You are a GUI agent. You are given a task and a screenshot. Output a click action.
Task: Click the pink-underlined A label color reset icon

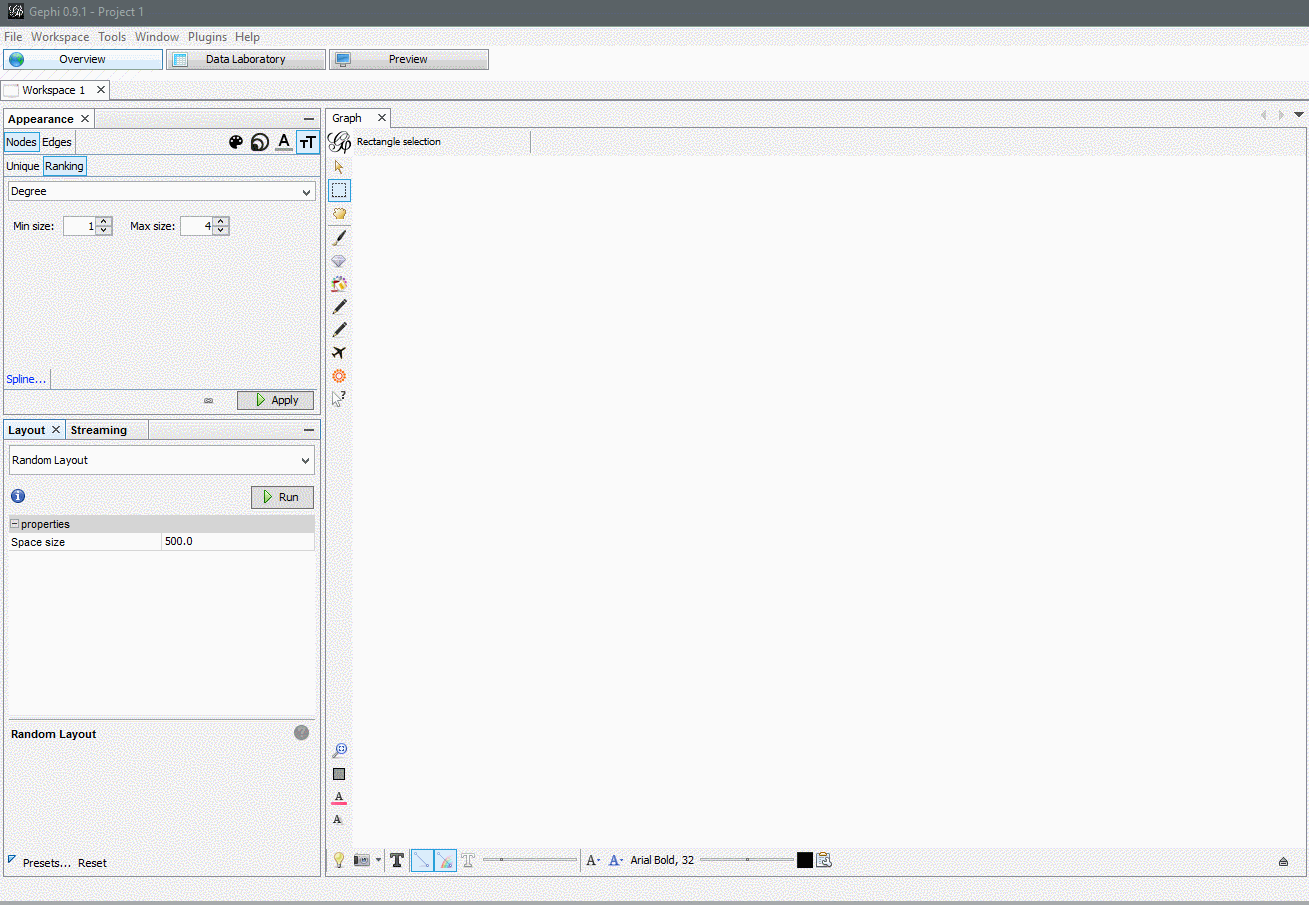coord(339,797)
